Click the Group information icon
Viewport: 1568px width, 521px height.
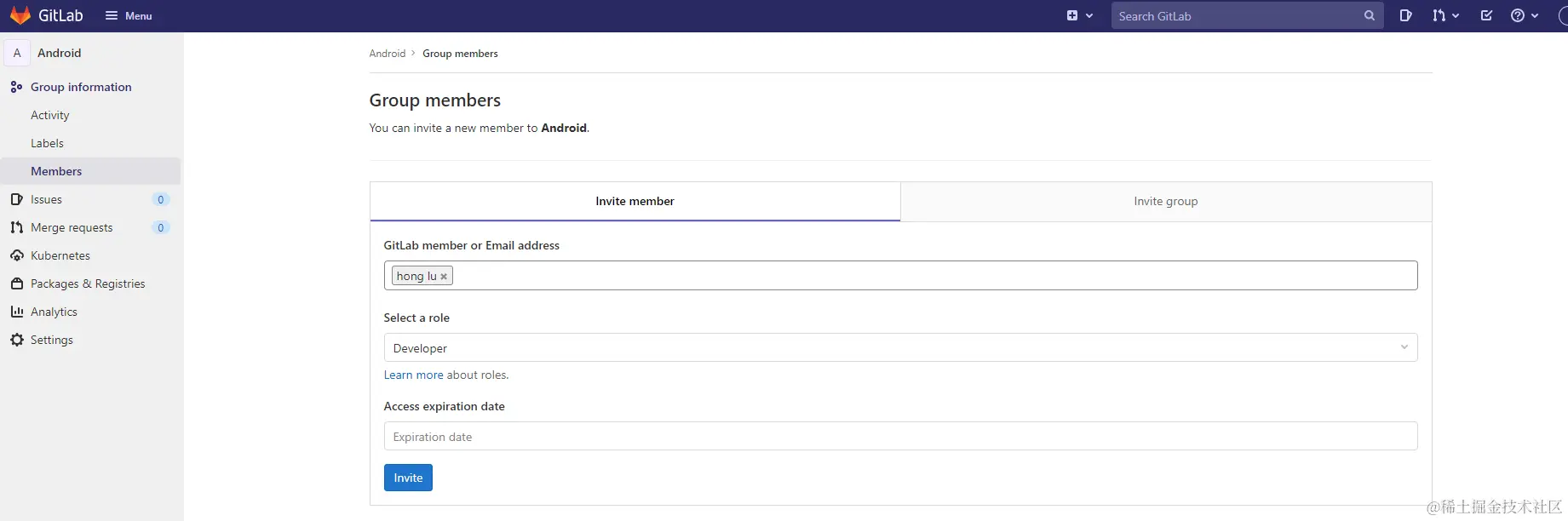pyautogui.click(x=16, y=87)
